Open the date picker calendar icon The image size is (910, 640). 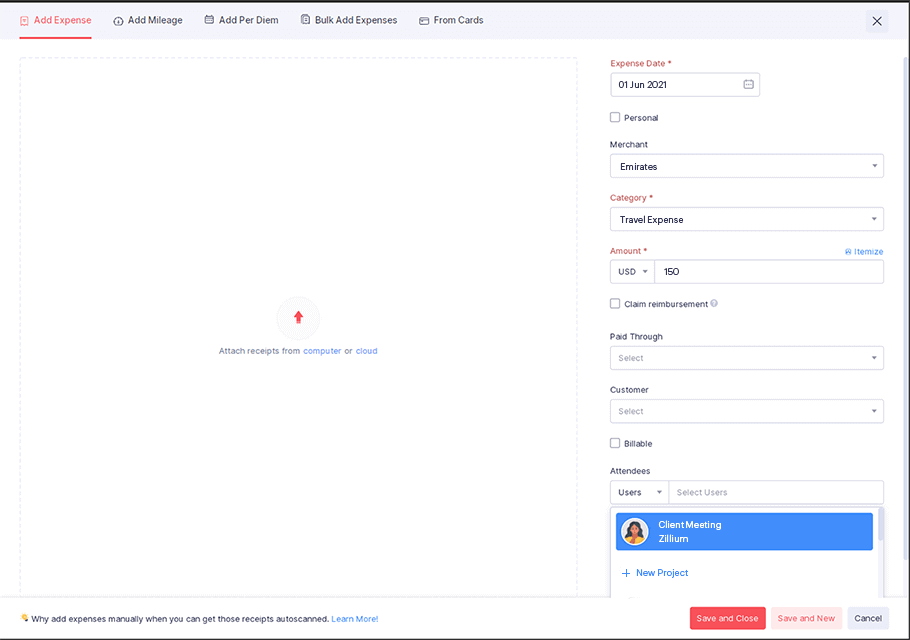pyautogui.click(x=747, y=84)
